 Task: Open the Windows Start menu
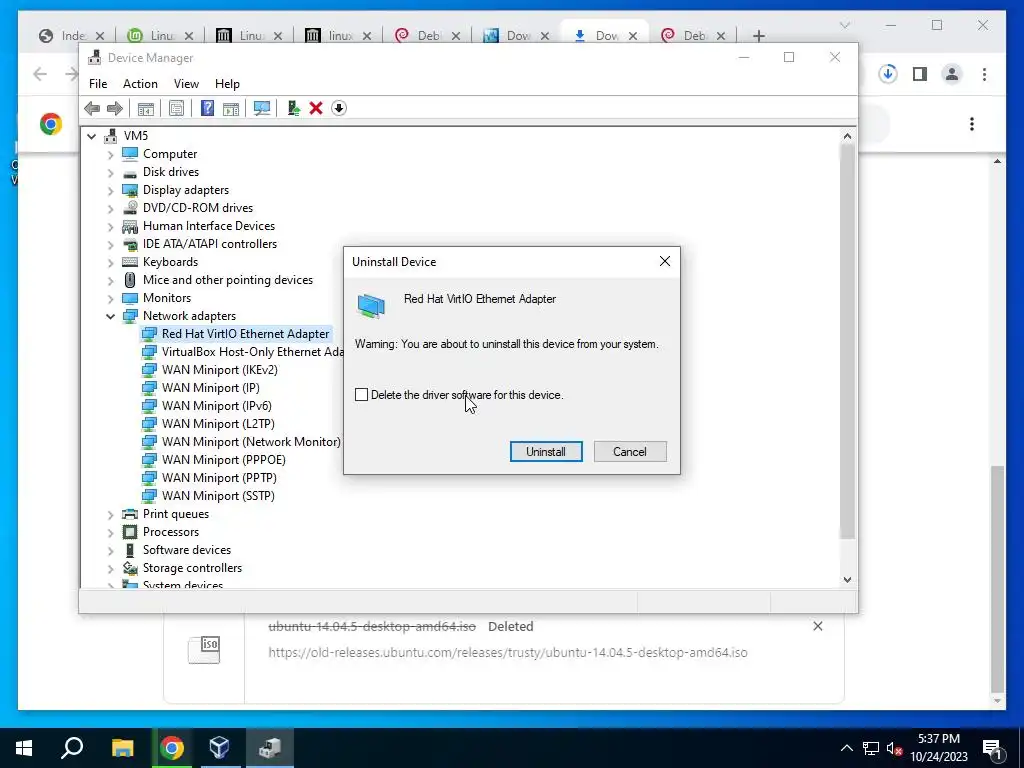pos(24,748)
